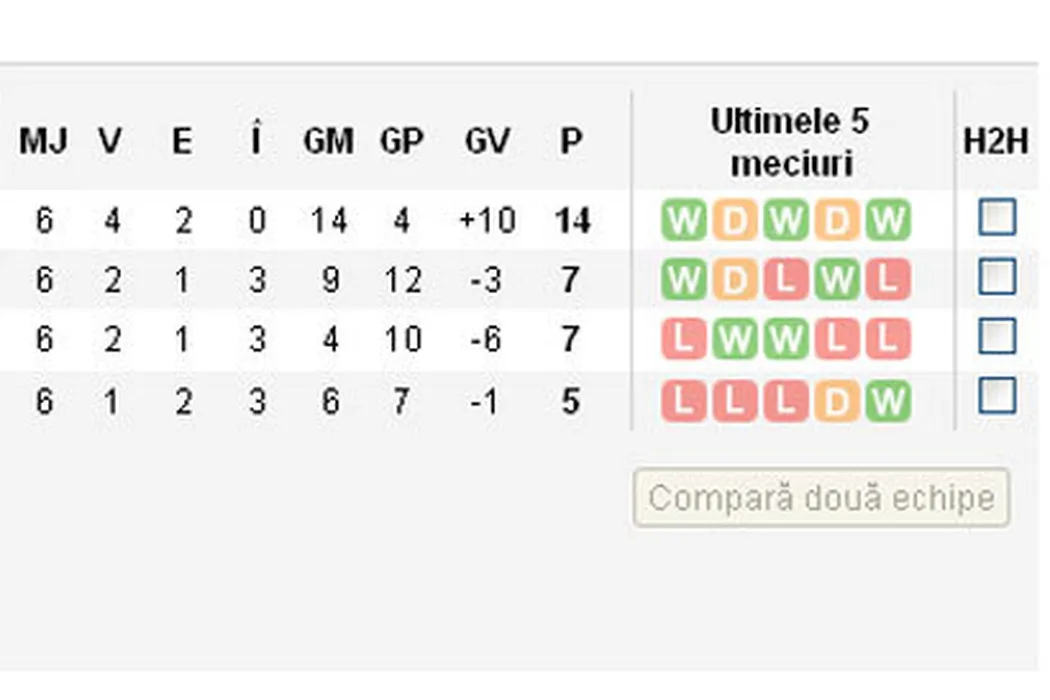
Task: Check the H2H box in the -6 row
Action: 997,337
